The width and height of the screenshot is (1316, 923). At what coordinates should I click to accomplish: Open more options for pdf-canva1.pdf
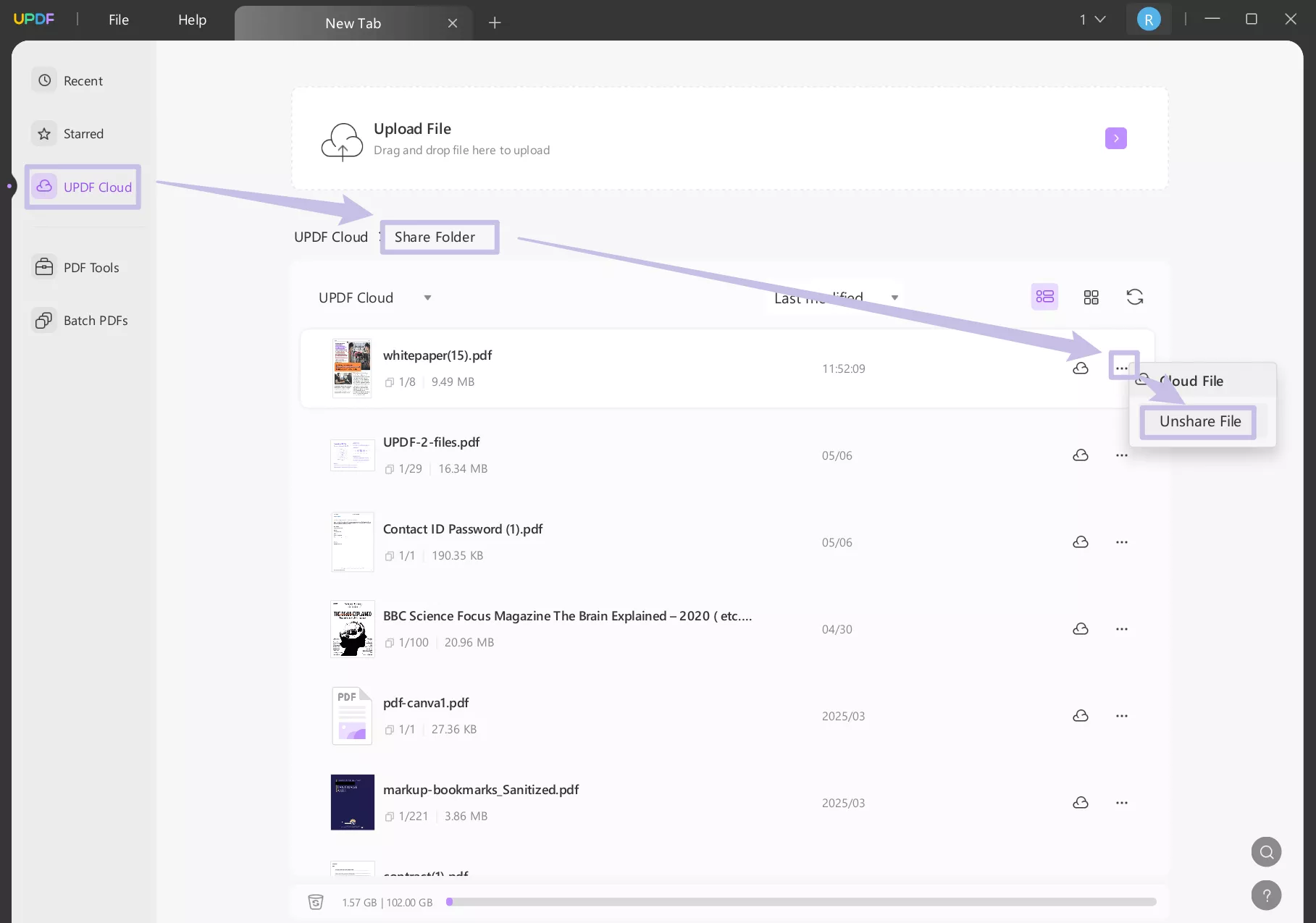click(1122, 716)
